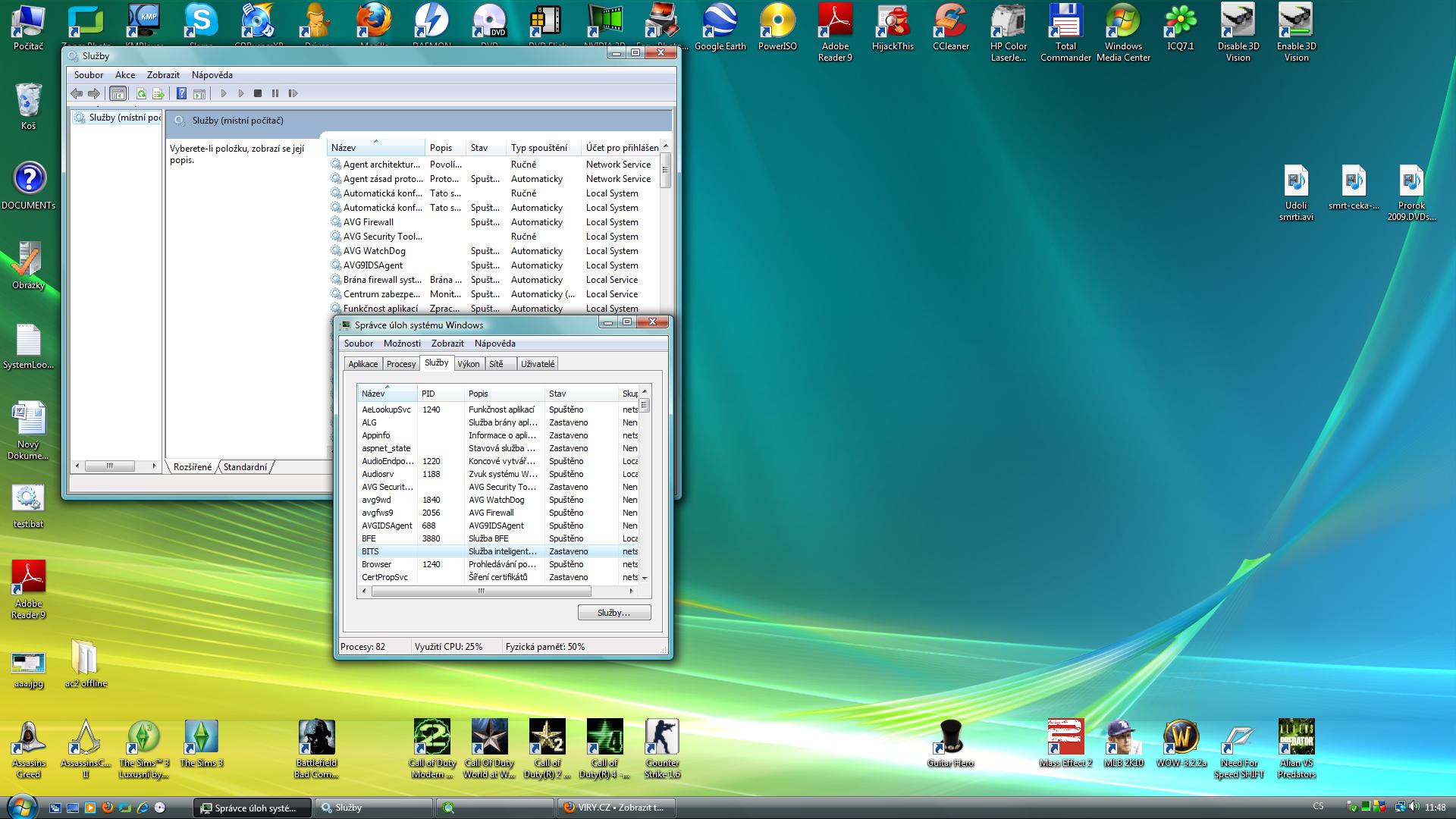
Task: Click the Refresh icon in Služby toolbar
Action: click(x=141, y=93)
